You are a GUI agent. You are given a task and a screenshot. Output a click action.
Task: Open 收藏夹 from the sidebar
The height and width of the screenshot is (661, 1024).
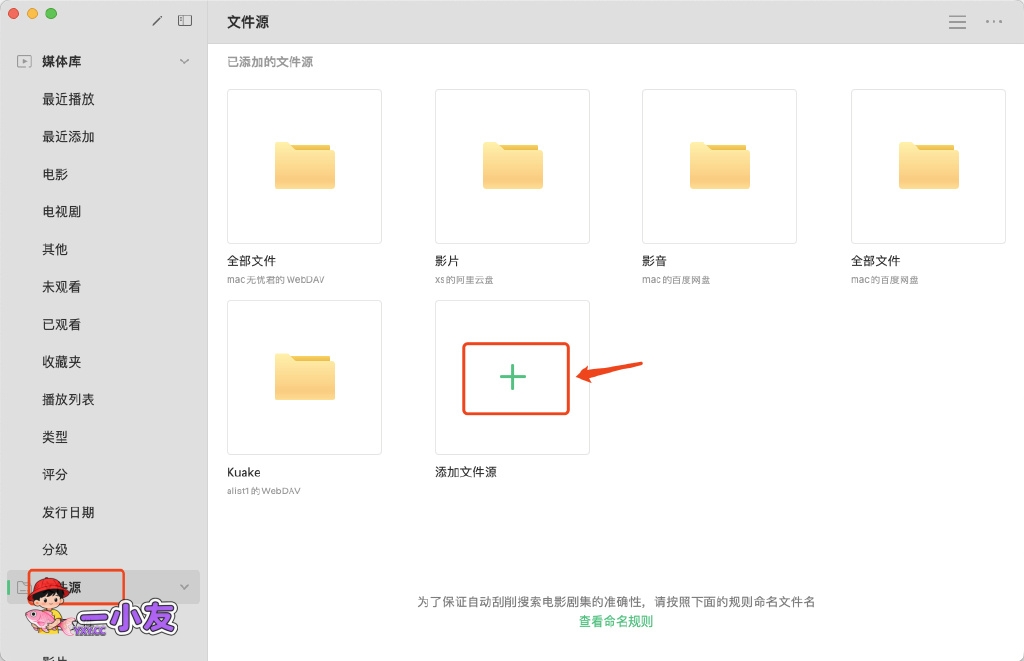point(62,362)
